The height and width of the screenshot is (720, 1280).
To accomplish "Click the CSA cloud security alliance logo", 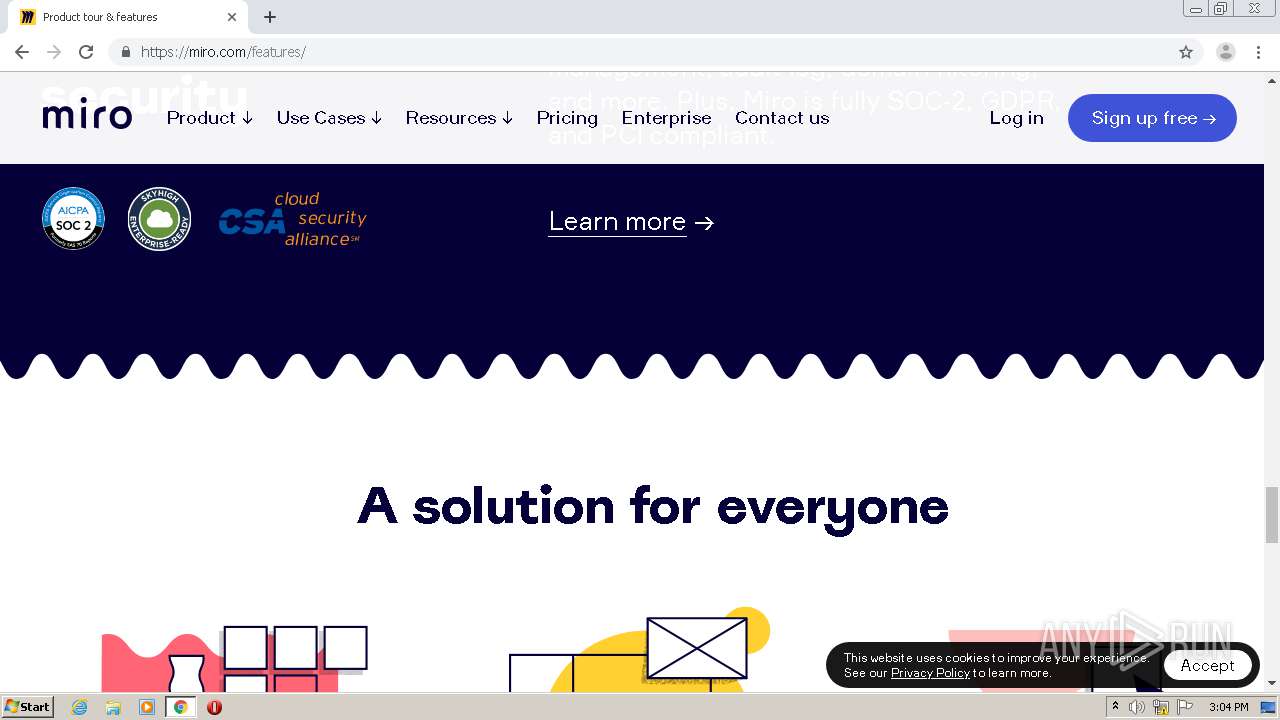I will pyautogui.click(x=293, y=219).
